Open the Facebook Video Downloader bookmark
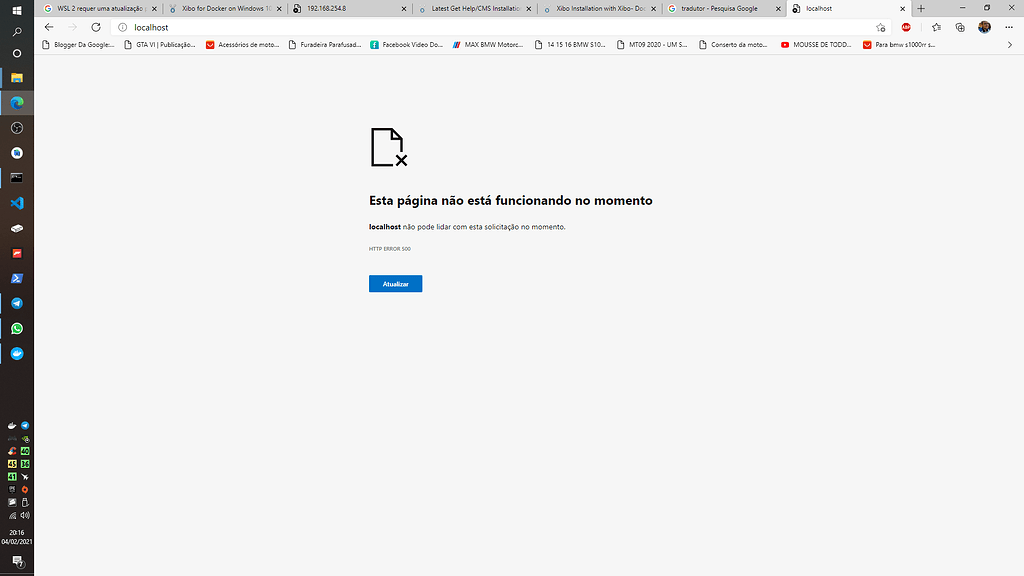This screenshot has height=576, width=1024. point(406,45)
